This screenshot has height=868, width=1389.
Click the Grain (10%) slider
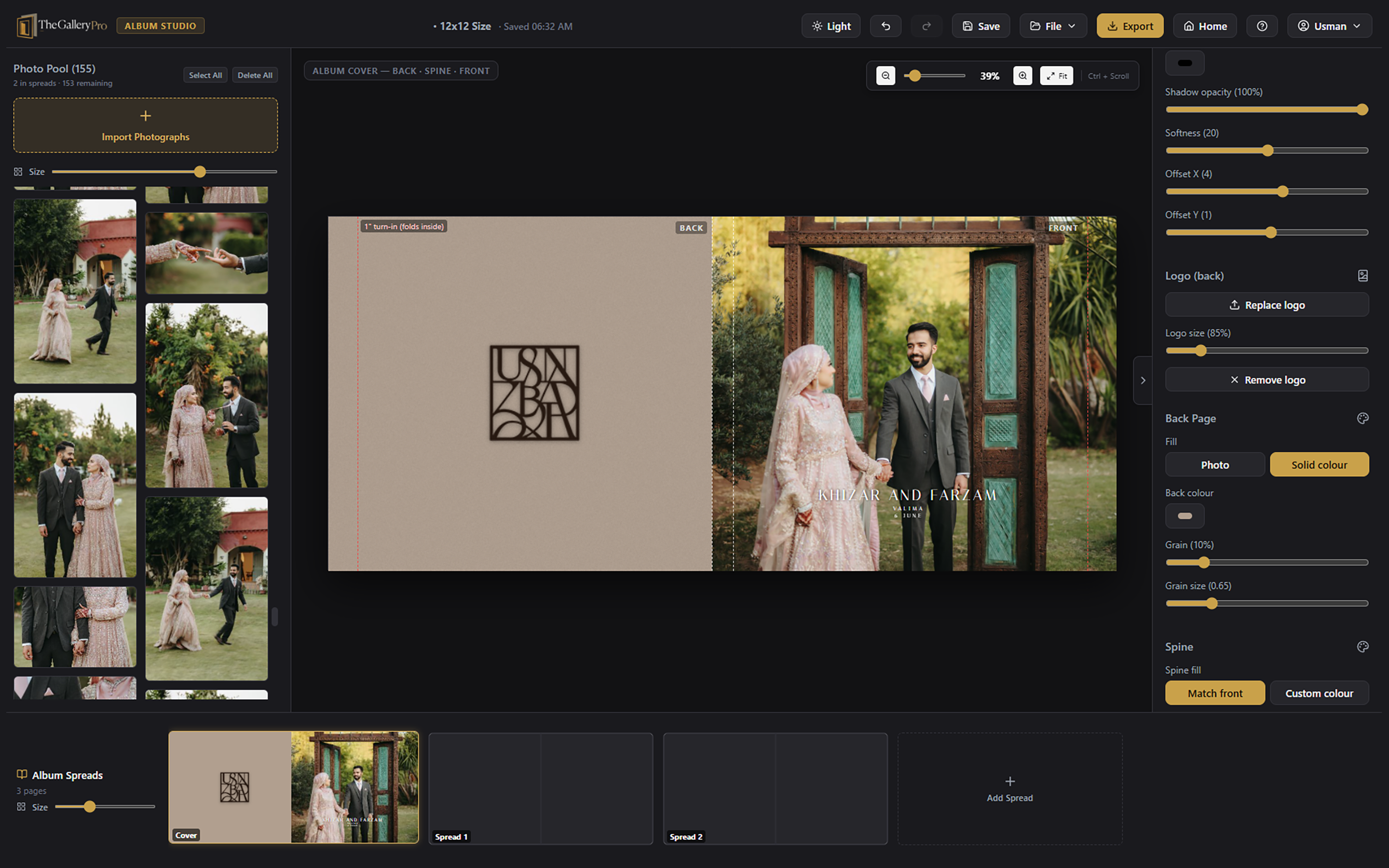click(1267, 563)
